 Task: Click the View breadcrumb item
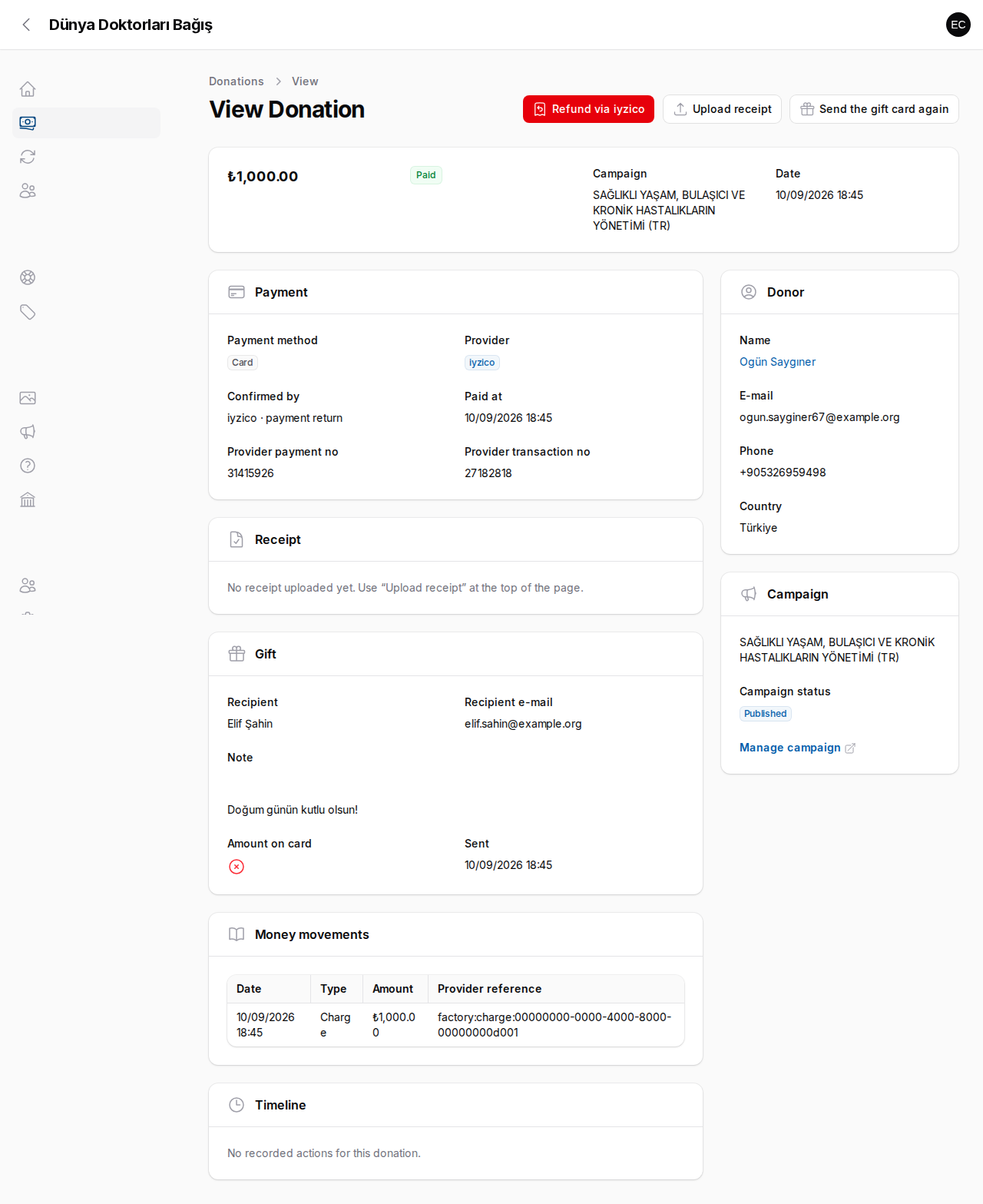click(x=305, y=81)
